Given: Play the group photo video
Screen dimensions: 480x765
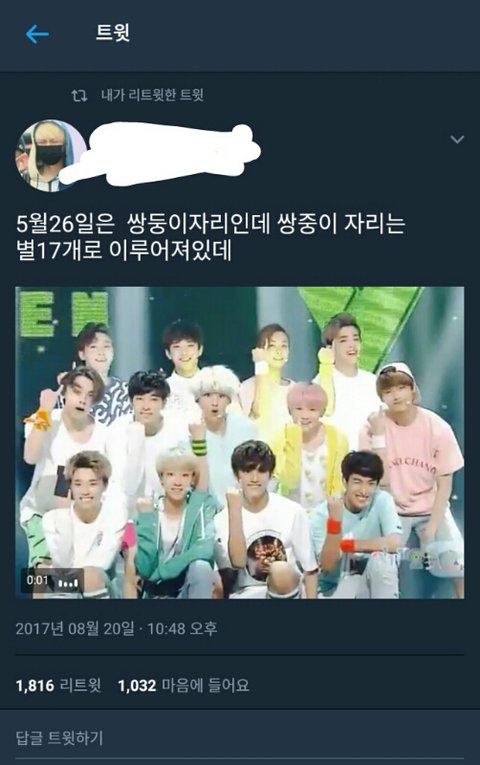Looking at the screenshot, I should pos(240,443).
